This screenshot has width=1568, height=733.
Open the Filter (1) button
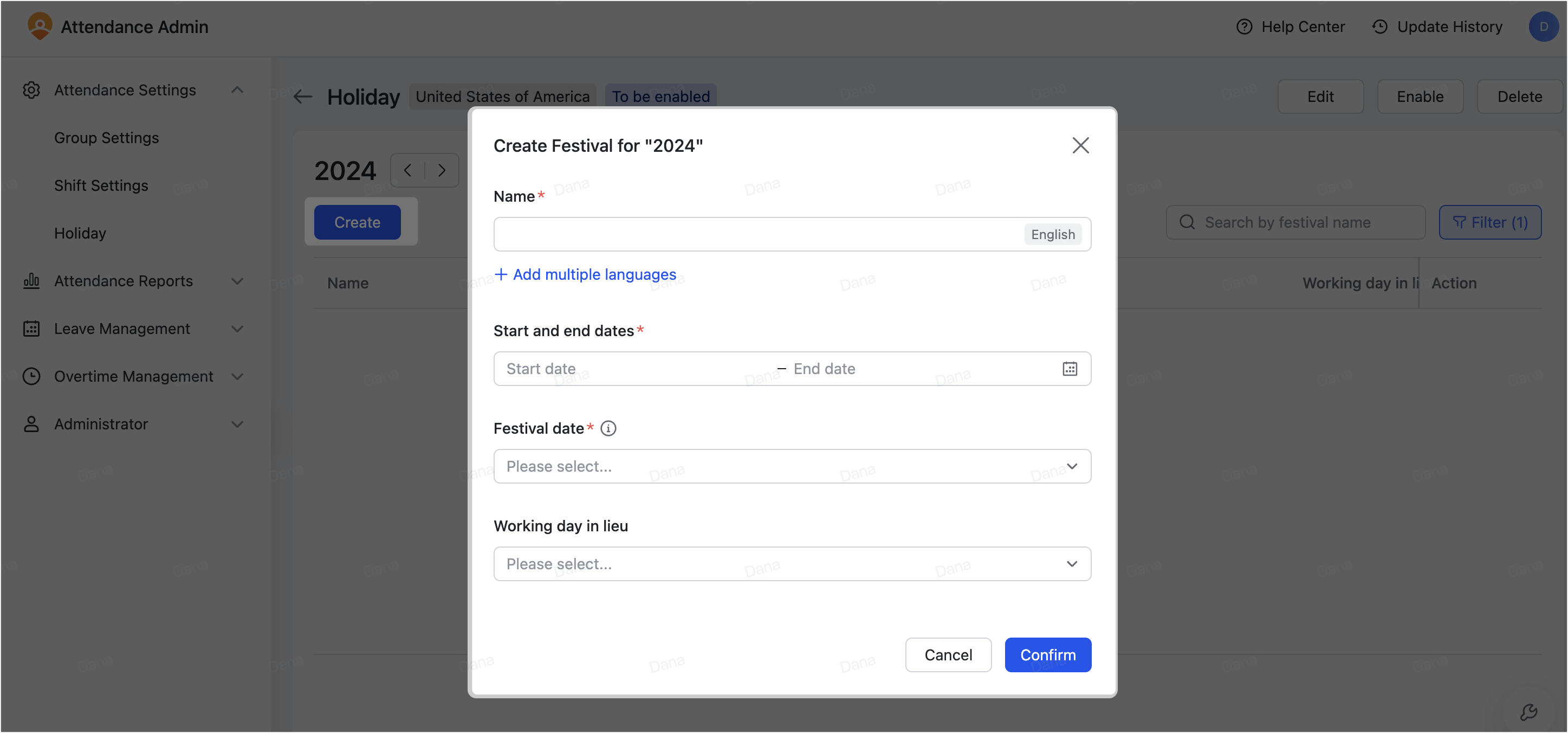(x=1490, y=222)
